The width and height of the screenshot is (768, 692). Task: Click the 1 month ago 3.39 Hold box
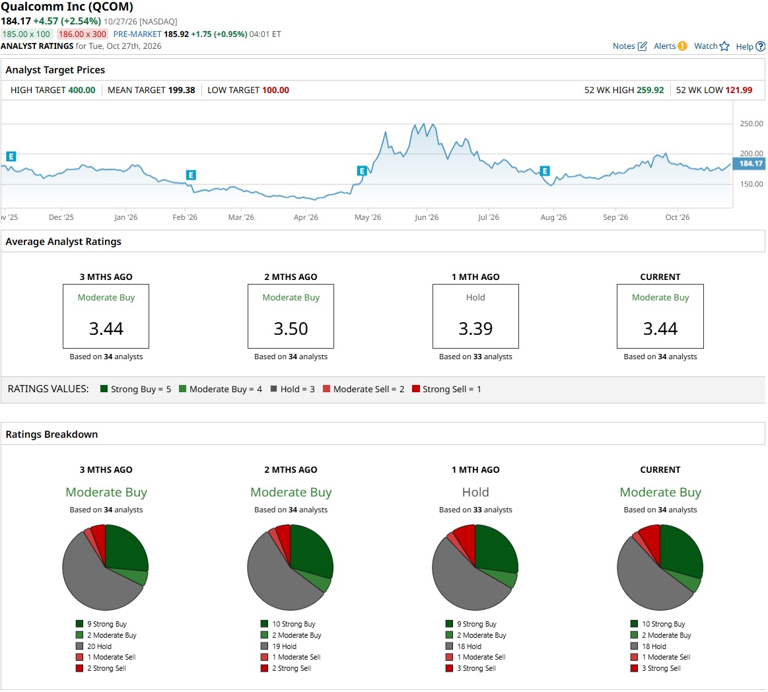click(x=476, y=316)
